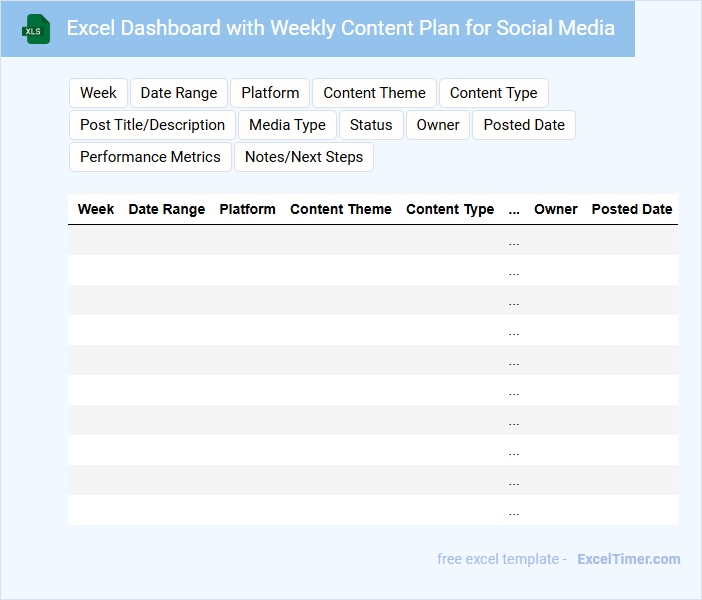This screenshot has height=600, width=702.
Task: Click the Content Theme column header
Action: 341,210
